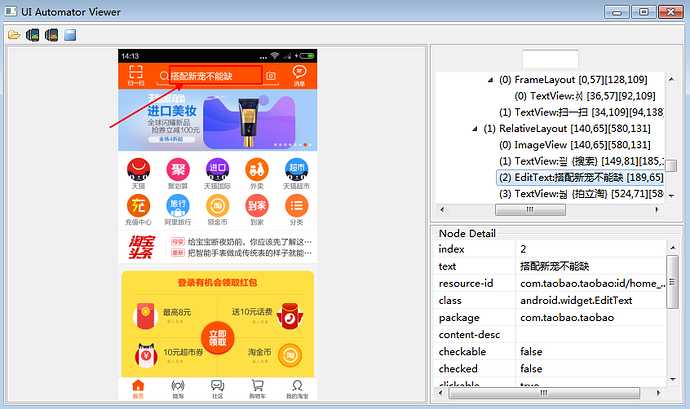Click the first Device Screenshot toolbar icon
The image size is (690, 409).
(33, 35)
